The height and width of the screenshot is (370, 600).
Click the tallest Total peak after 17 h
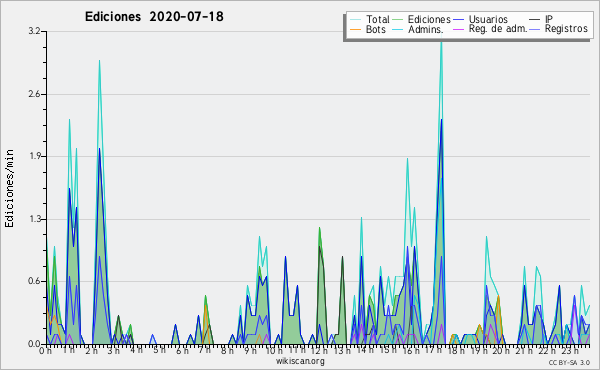click(x=442, y=41)
